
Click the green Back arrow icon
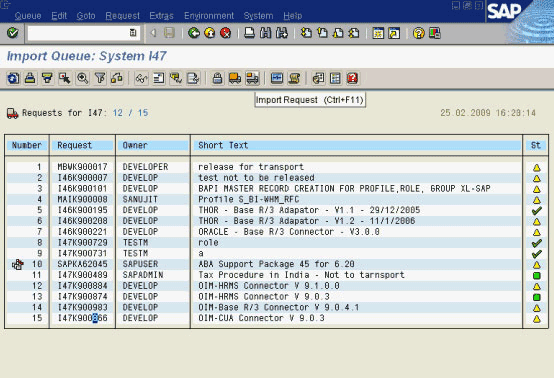coord(194,33)
